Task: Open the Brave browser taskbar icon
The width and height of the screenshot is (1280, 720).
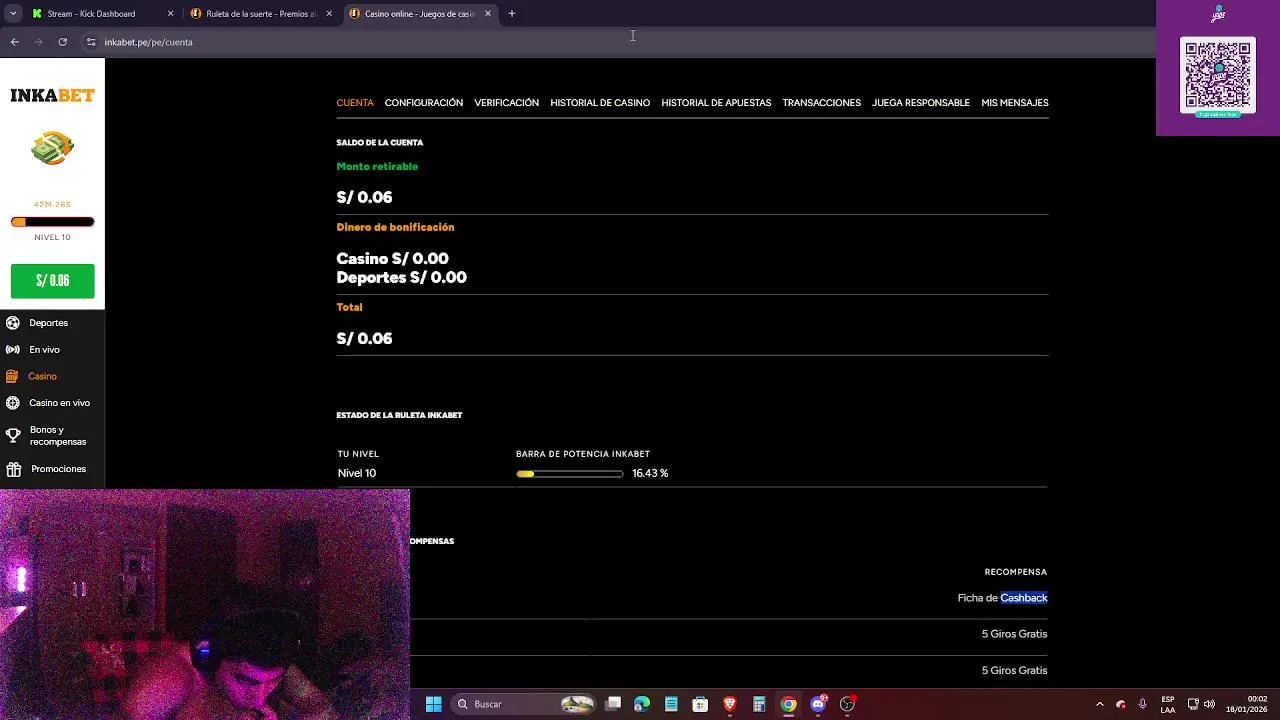Action: click(730, 704)
